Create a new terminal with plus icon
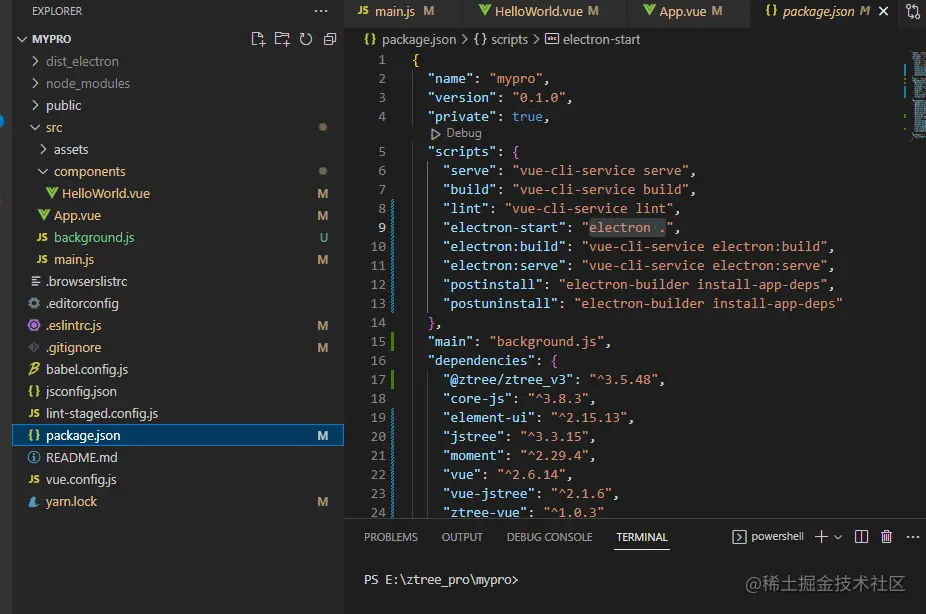 [x=821, y=537]
